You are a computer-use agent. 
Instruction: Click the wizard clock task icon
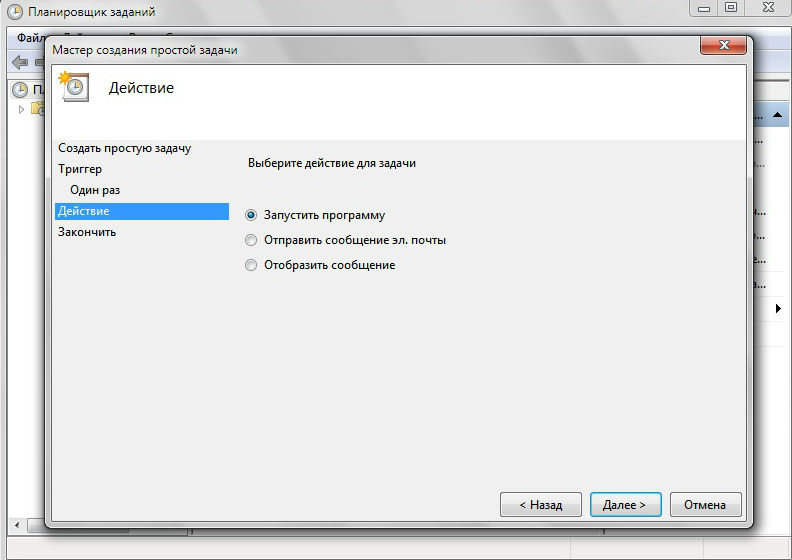(74, 86)
